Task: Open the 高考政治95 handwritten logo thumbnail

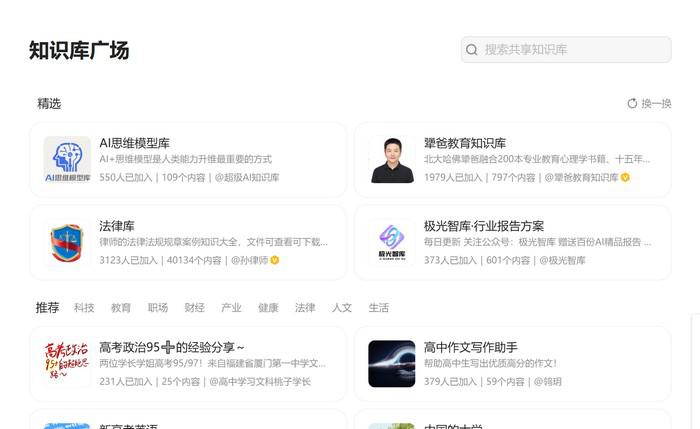Action: pyautogui.click(x=67, y=364)
